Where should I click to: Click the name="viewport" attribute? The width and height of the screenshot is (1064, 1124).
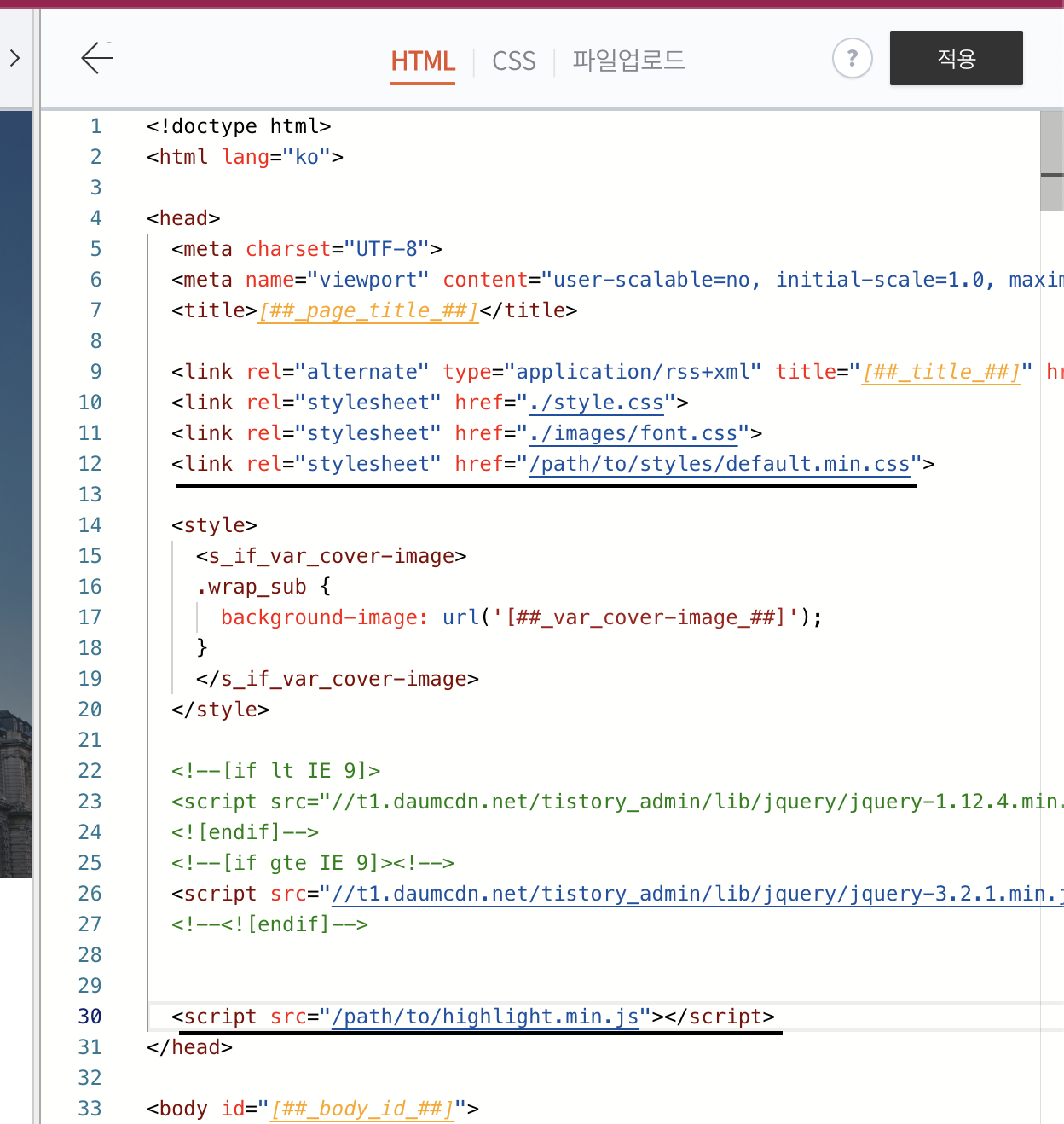point(338,280)
